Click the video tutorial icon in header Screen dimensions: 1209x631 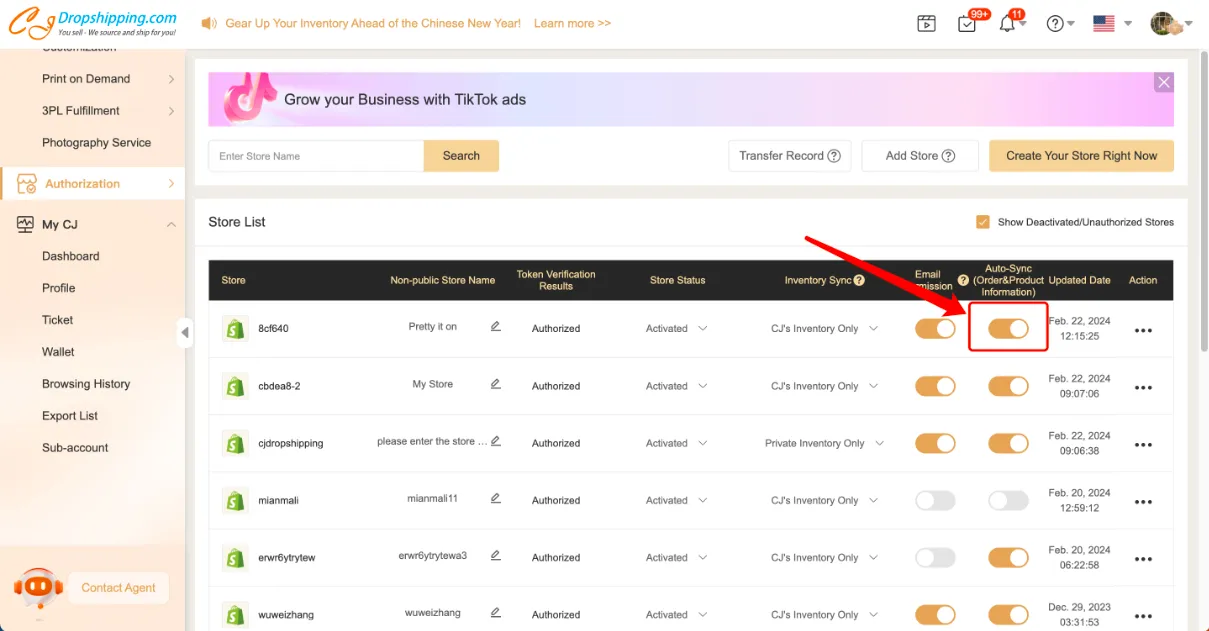click(926, 24)
